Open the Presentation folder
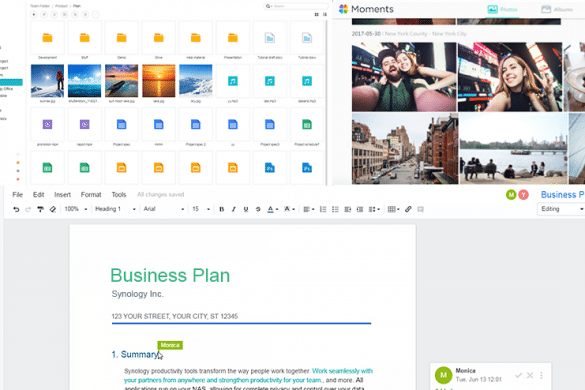 (x=233, y=38)
